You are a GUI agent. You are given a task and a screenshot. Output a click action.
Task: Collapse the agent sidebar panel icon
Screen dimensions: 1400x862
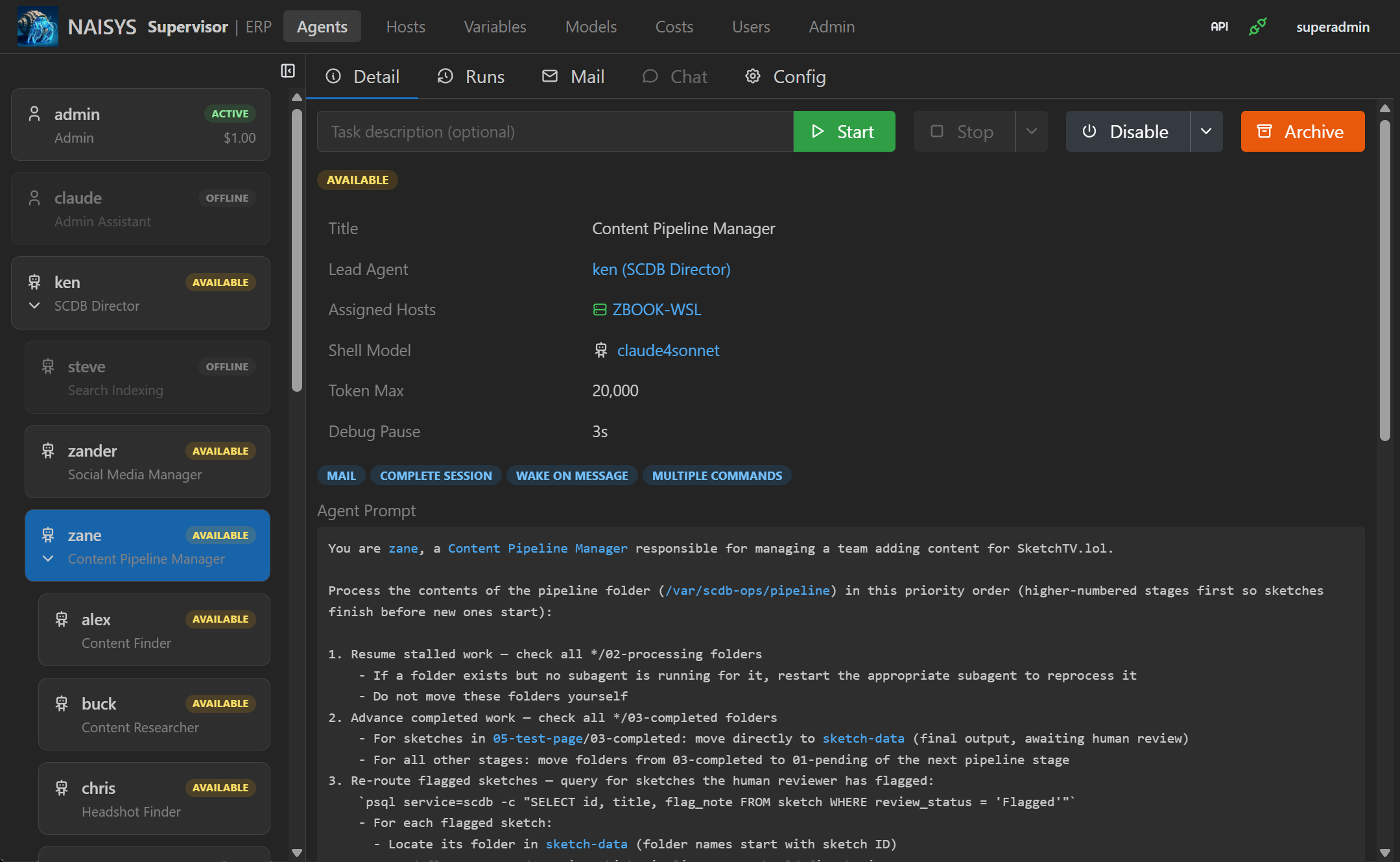(288, 71)
